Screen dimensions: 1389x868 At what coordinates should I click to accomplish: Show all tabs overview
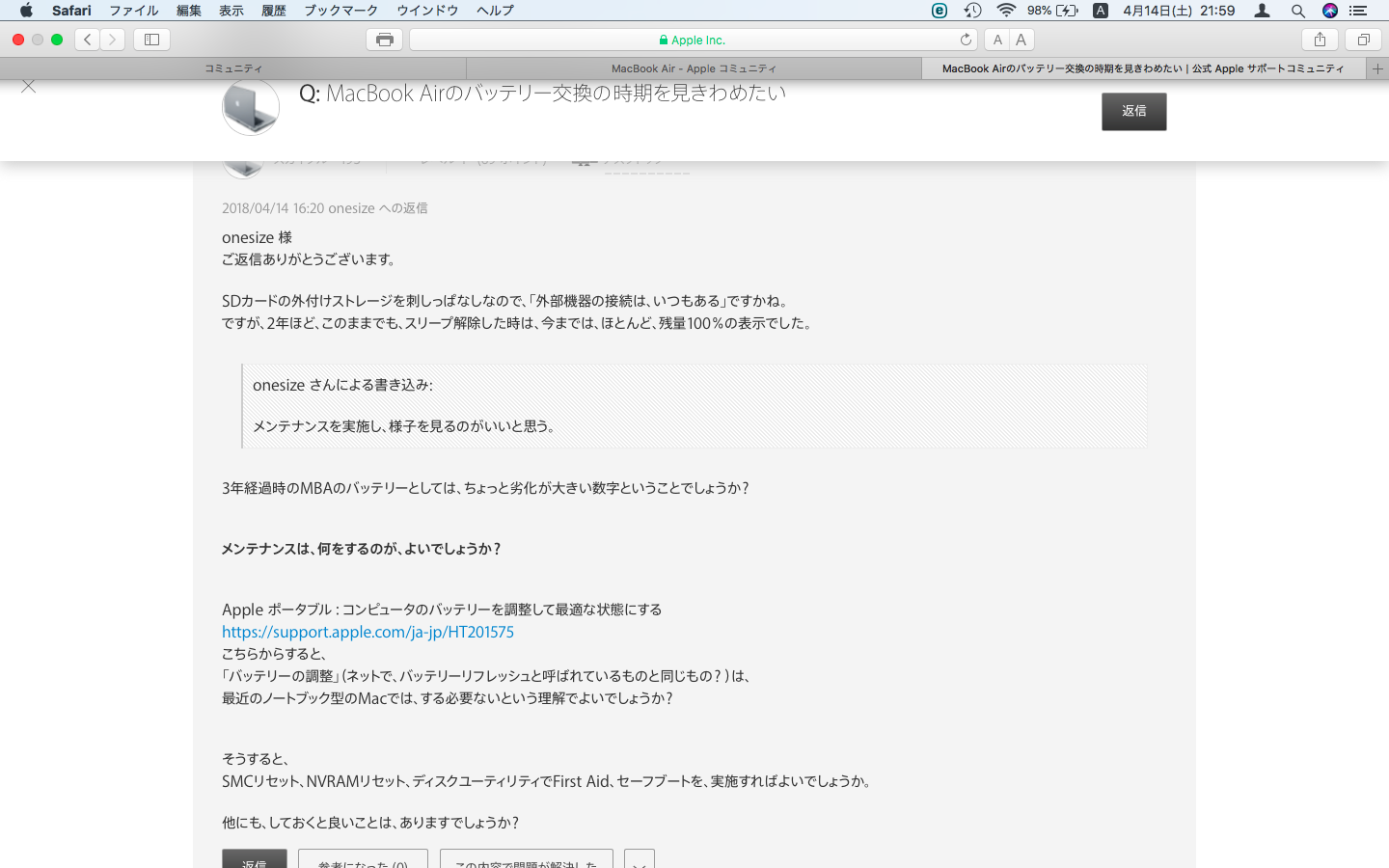click(1363, 40)
